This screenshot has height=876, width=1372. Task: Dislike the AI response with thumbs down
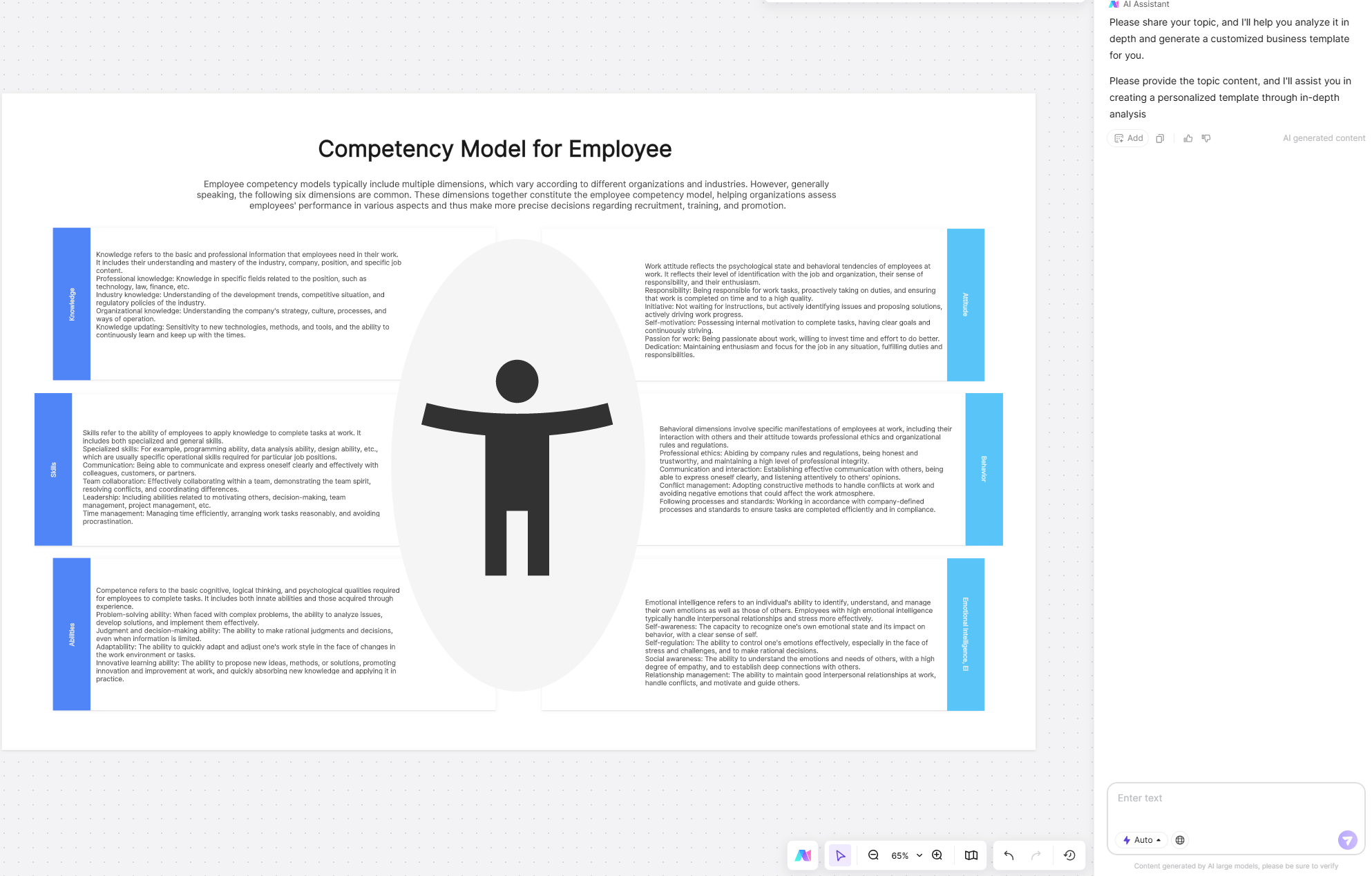coord(1206,138)
